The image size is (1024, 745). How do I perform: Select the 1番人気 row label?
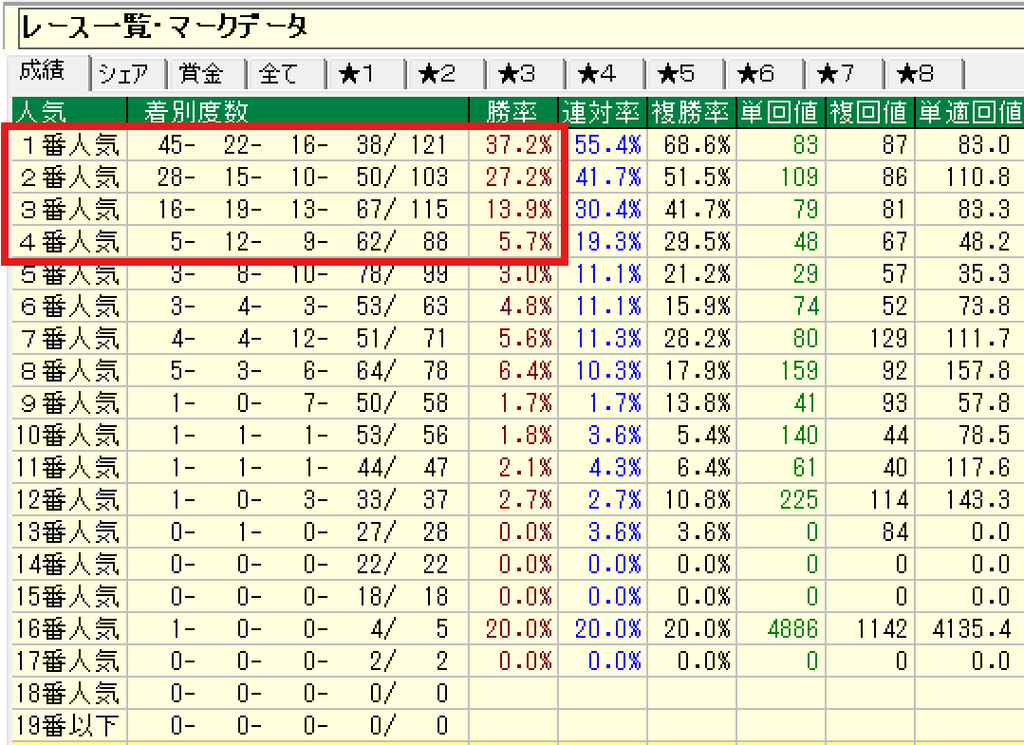70,145
